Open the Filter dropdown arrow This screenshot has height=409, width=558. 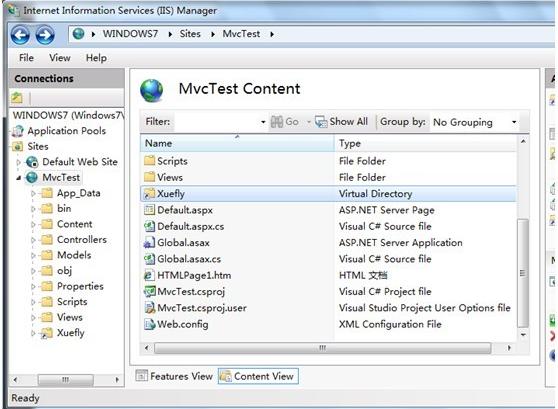pyautogui.click(x=263, y=122)
